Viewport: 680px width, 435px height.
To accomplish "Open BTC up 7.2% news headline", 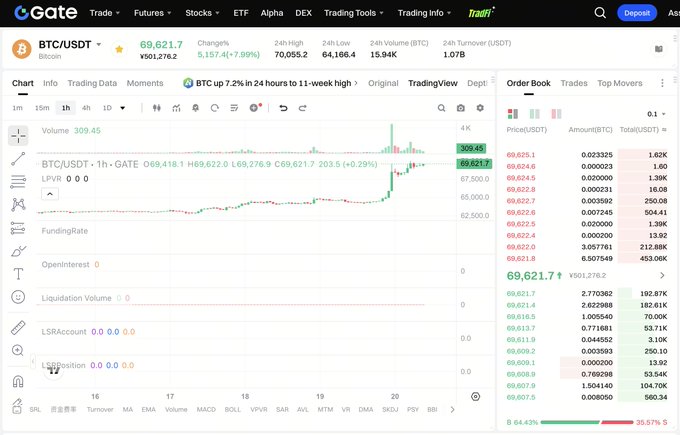I will [x=271, y=83].
